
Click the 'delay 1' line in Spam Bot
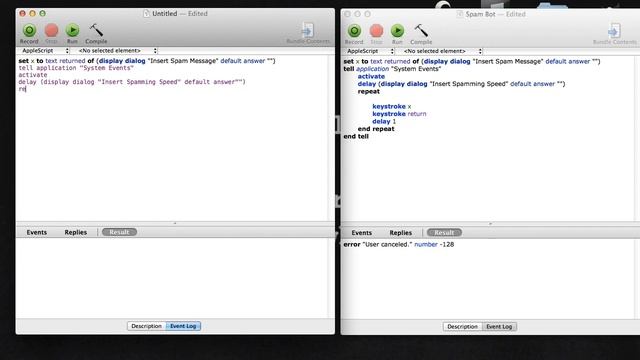(x=384, y=122)
